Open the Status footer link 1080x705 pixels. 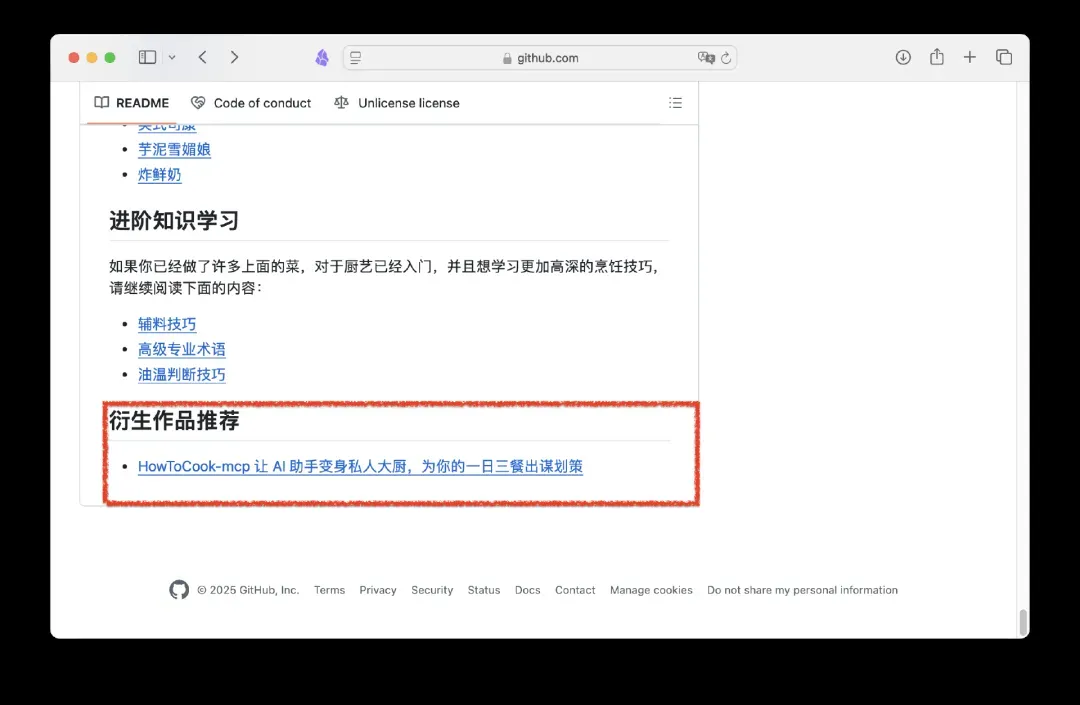(484, 590)
